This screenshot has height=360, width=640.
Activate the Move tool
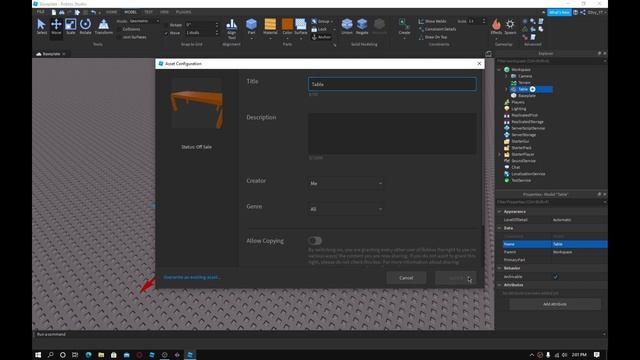pos(56,27)
